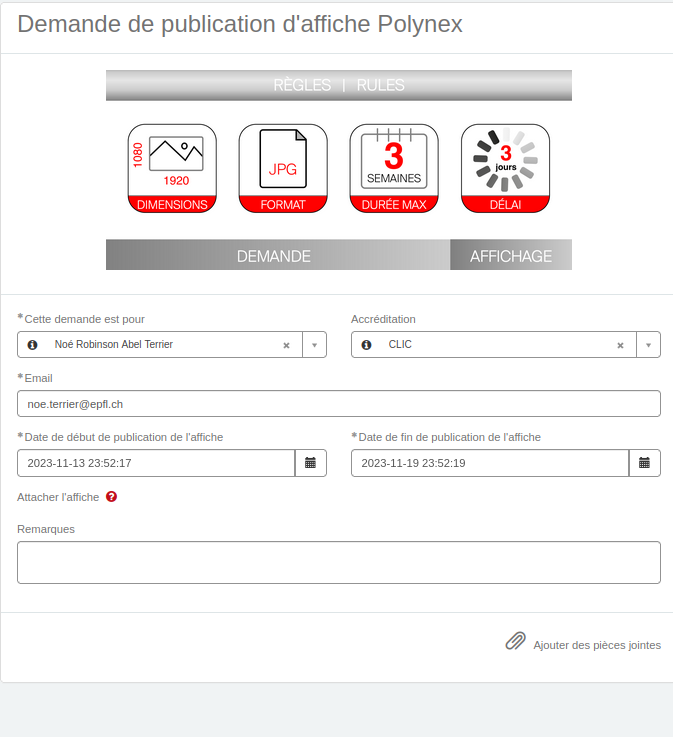673x737 pixels.
Task: Clear the selected person Noé Robinson Abel Terrier
Action: click(x=286, y=345)
